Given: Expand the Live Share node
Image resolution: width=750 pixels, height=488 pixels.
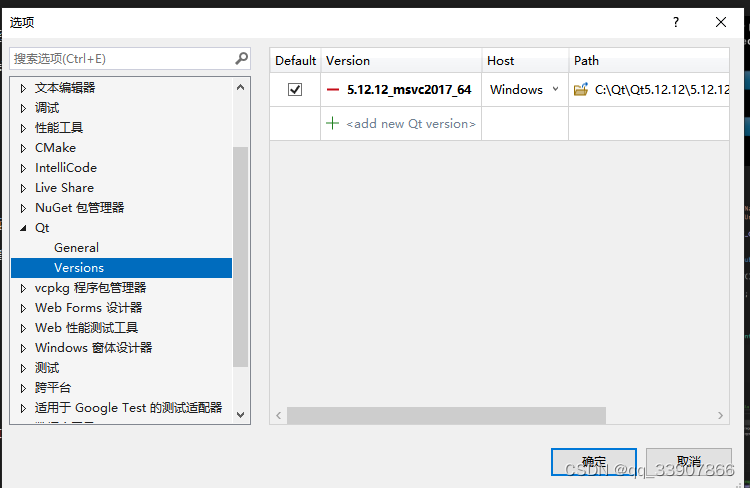Looking at the screenshot, I should click(x=23, y=188).
